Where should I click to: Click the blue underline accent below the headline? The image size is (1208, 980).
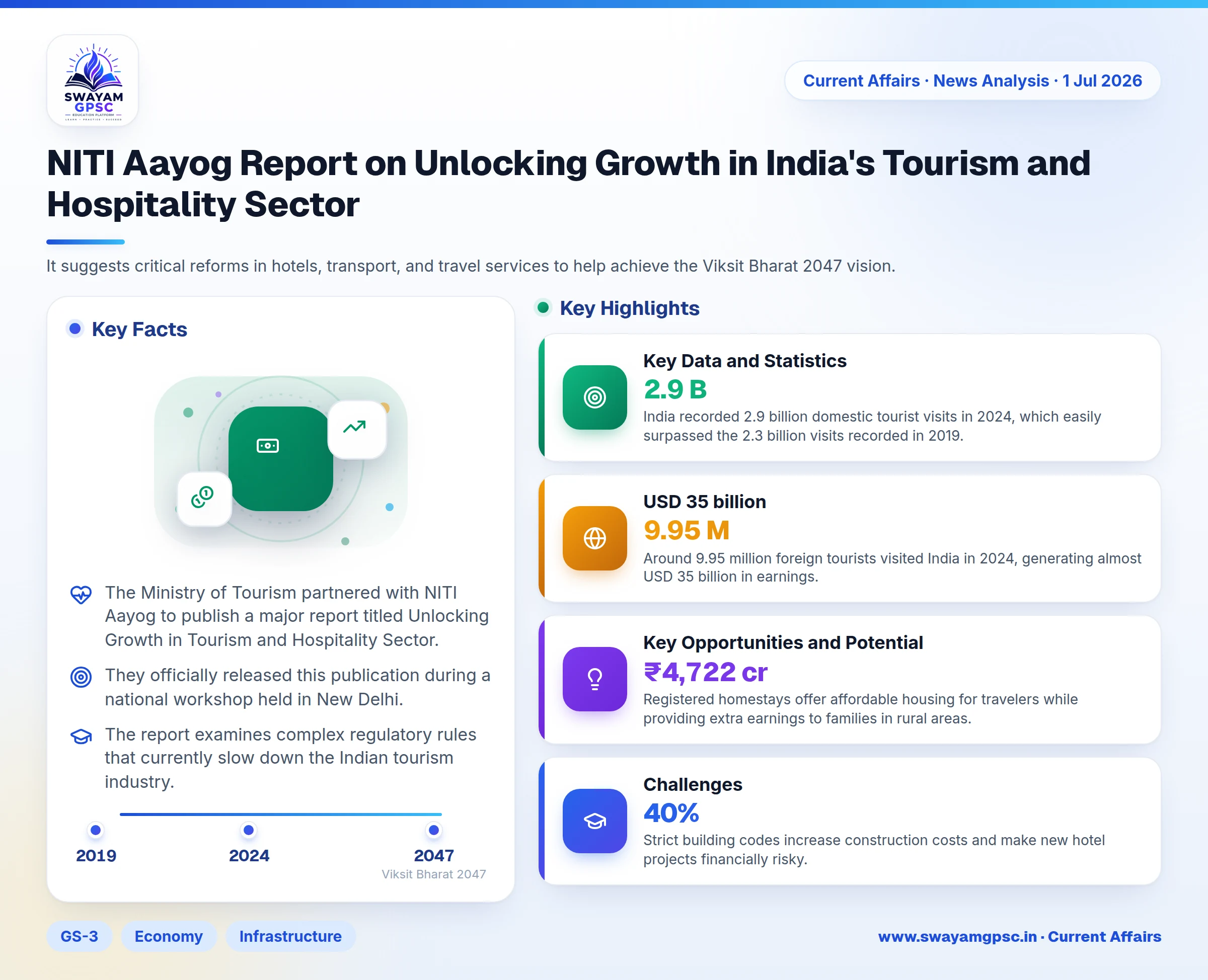(85, 242)
